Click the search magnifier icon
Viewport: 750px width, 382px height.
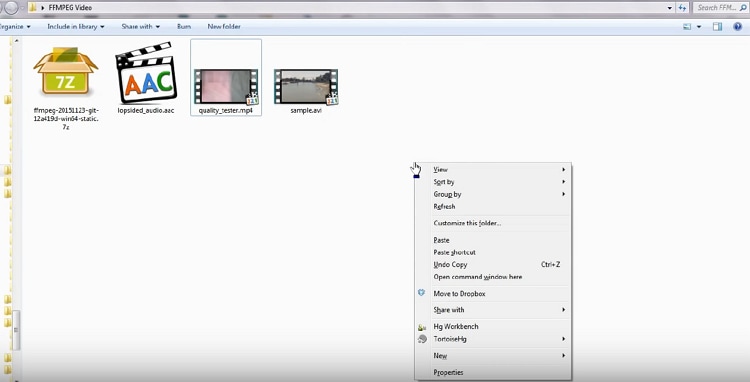point(743,8)
